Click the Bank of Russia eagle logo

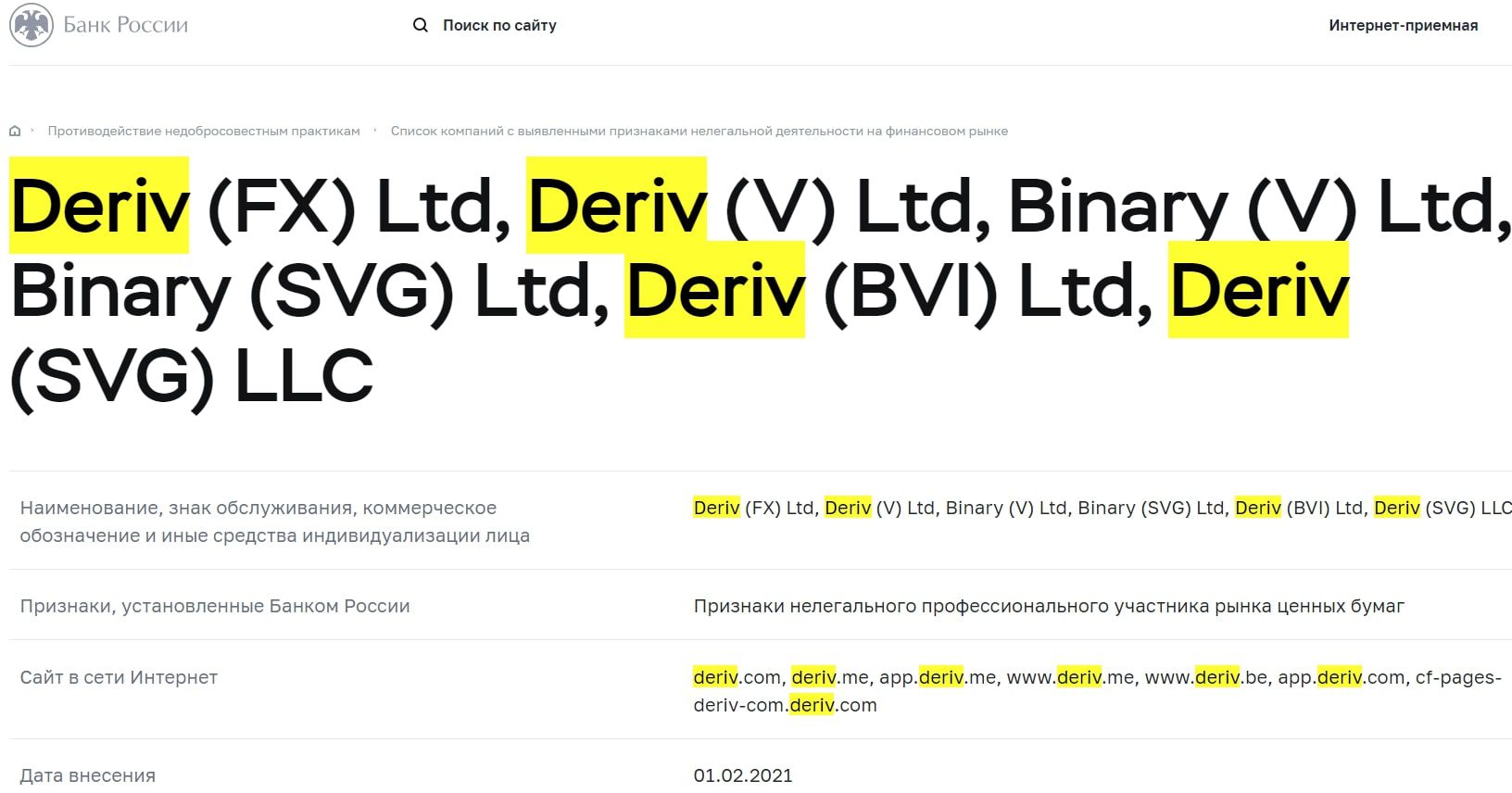point(31,25)
